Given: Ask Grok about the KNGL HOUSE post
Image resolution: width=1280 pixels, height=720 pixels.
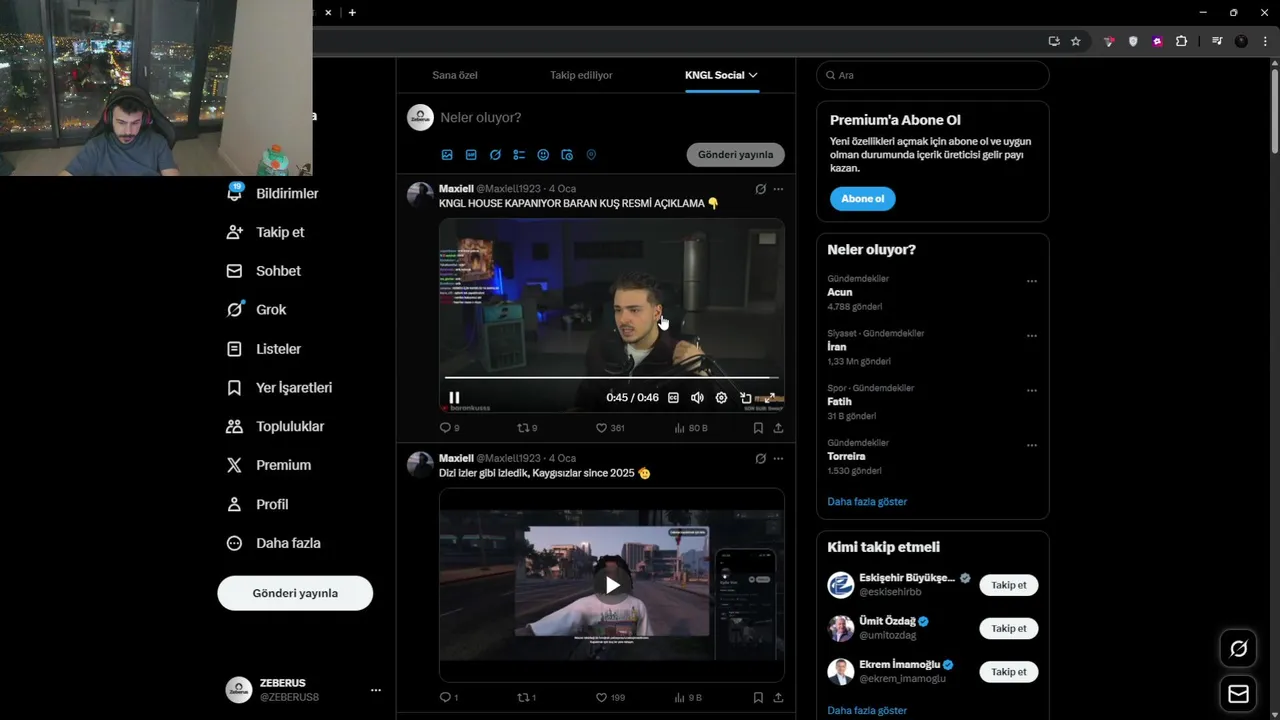Looking at the screenshot, I should click(760, 189).
